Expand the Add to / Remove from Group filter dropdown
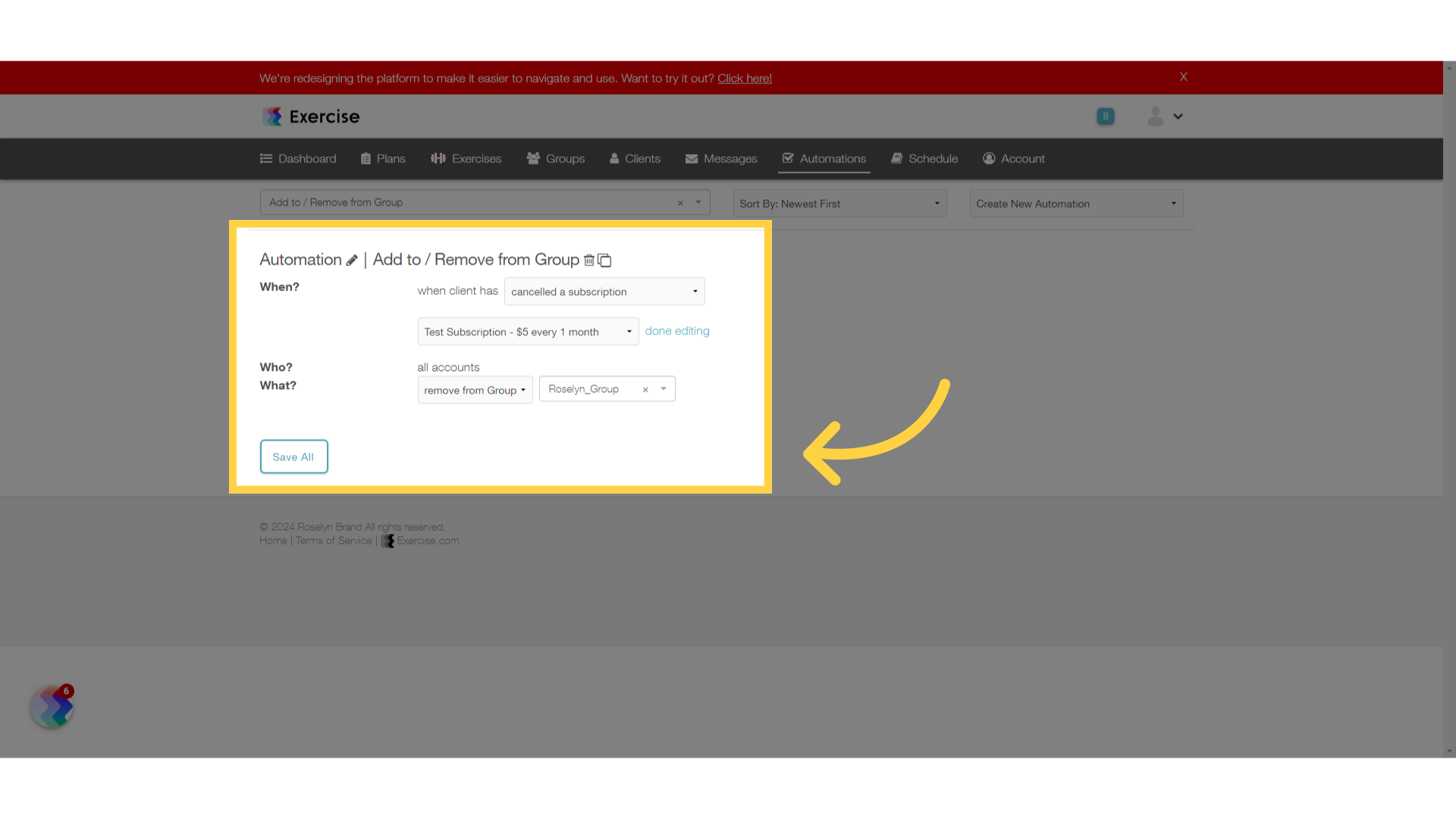The width and height of the screenshot is (1456, 819). point(698,202)
